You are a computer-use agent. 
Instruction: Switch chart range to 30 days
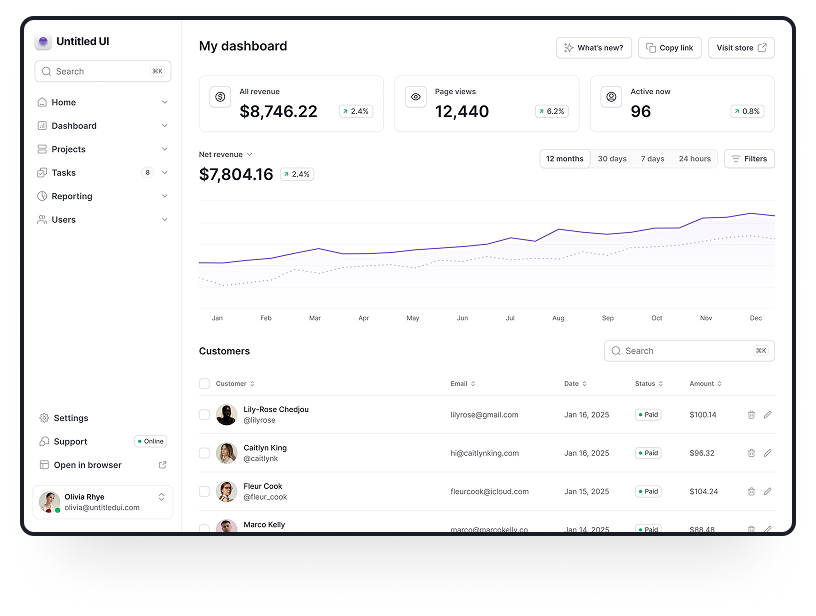pos(612,159)
